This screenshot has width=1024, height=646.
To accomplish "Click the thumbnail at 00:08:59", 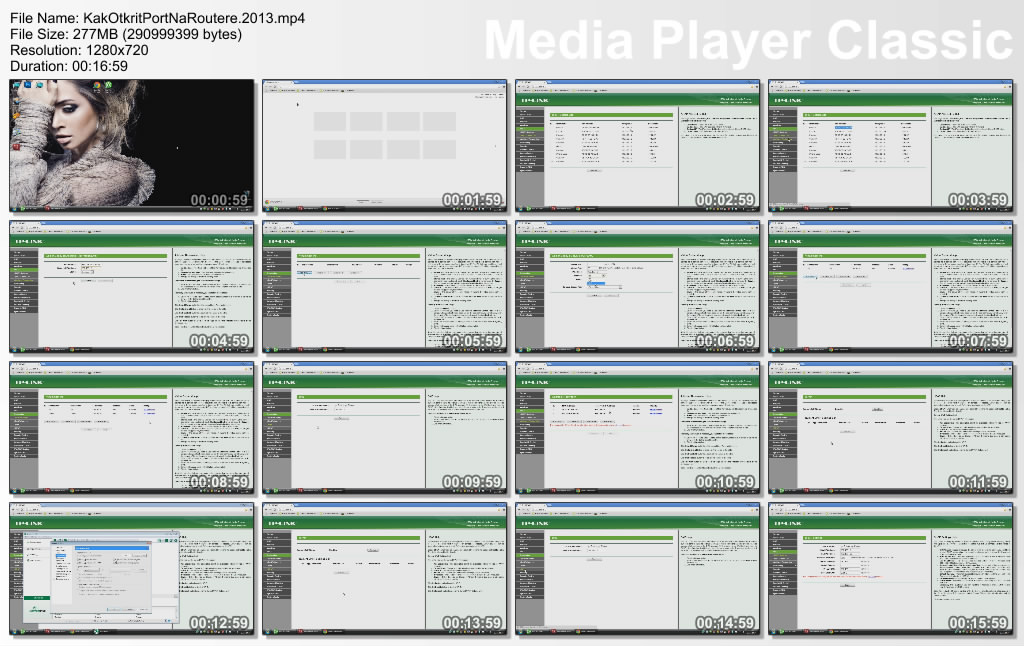I will pyautogui.click(x=132, y=427).
